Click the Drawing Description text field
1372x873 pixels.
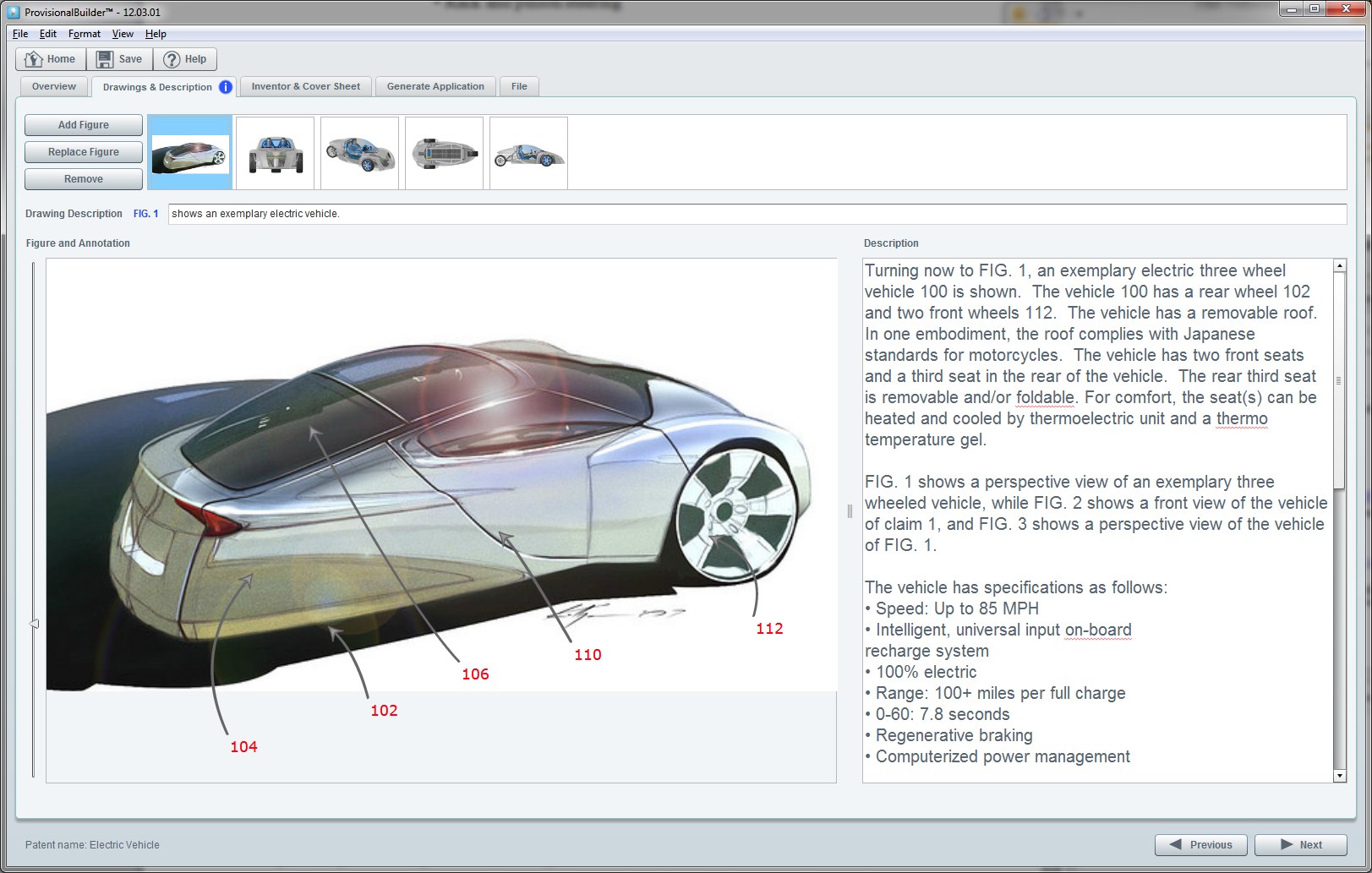(757, 214)
